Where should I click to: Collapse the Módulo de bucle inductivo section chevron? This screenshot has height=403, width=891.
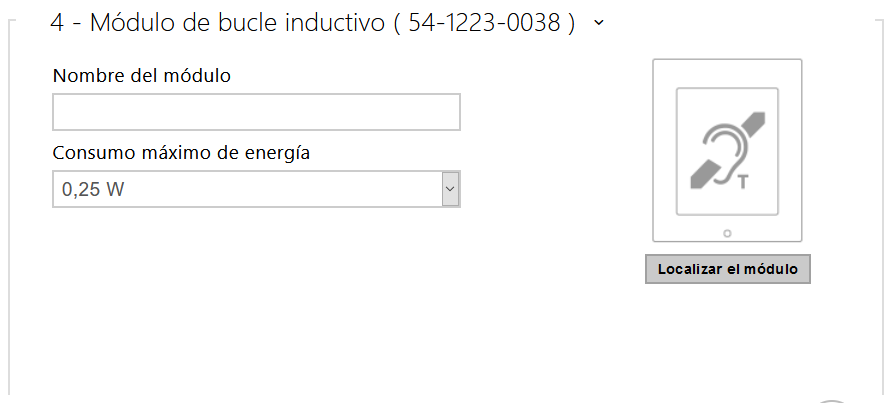point(598,23)
